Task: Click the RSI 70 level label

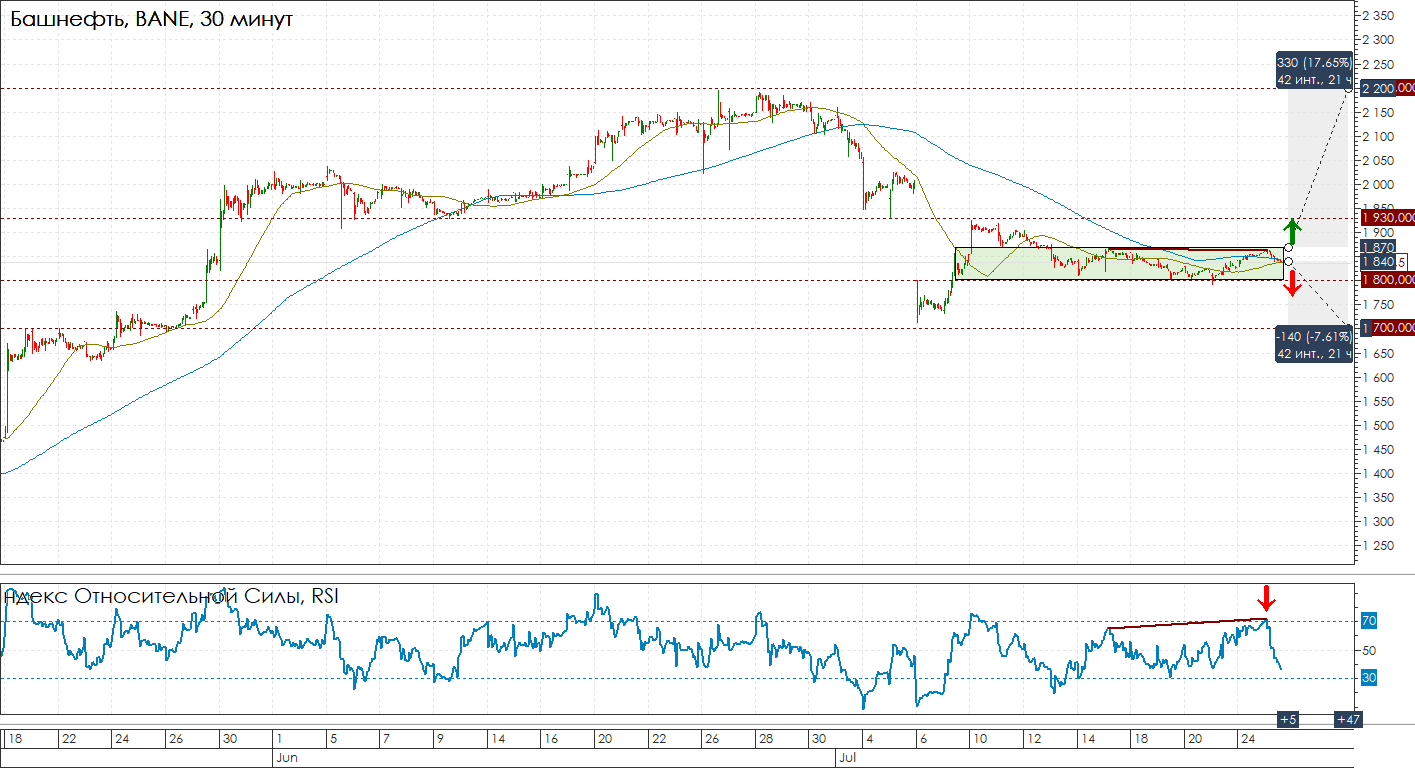Action: click(1369, 621)
